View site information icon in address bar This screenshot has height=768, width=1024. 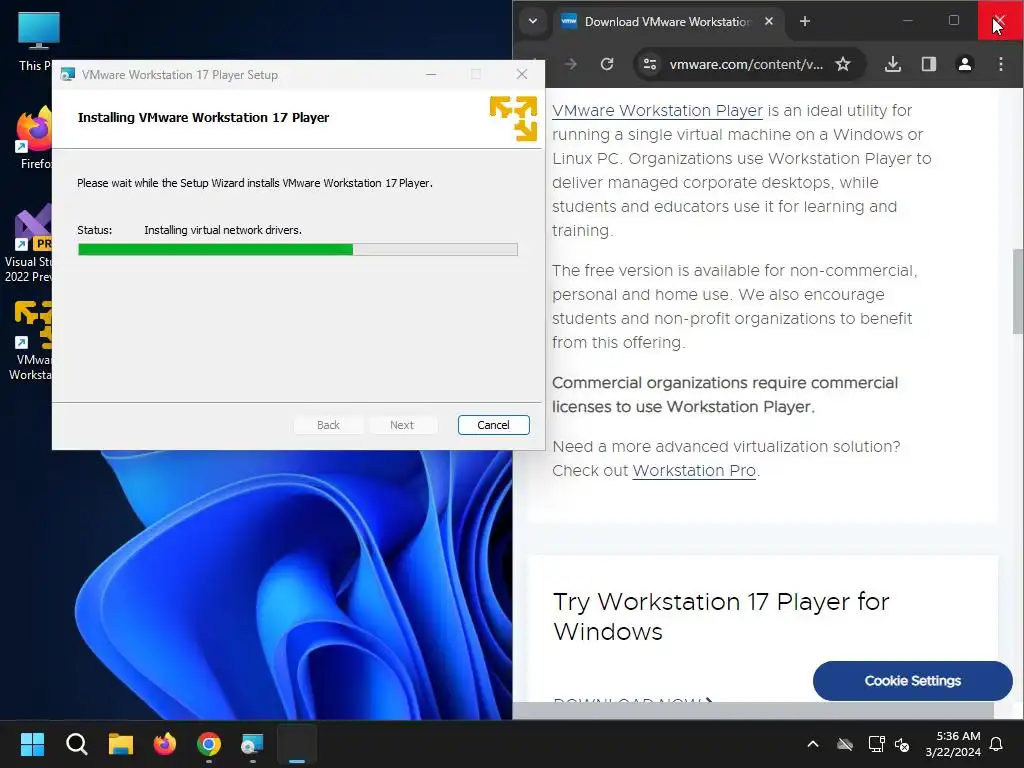coord(650,64)
